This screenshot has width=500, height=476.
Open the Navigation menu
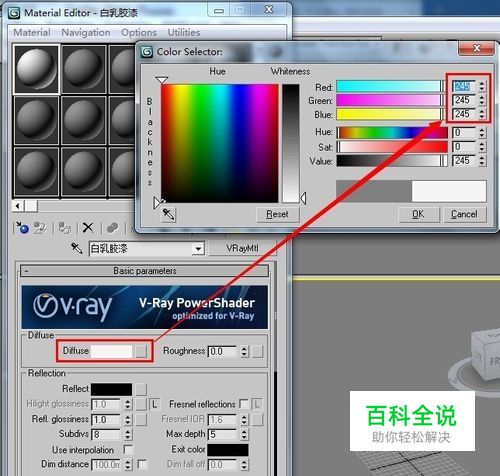tap(86, 33)
